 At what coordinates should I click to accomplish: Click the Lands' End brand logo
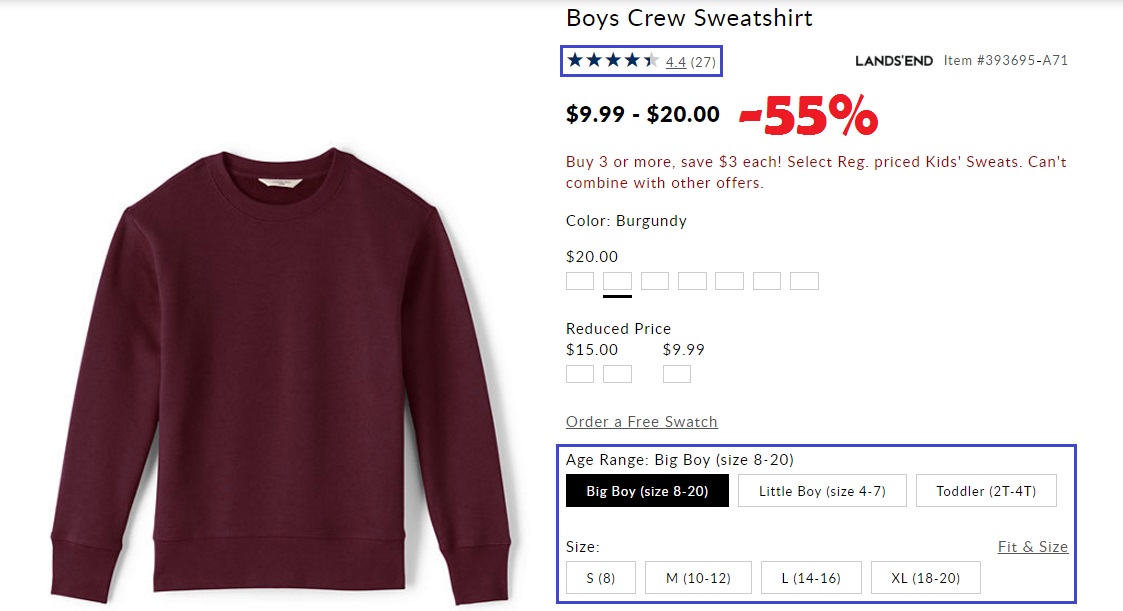click(894, 61)
